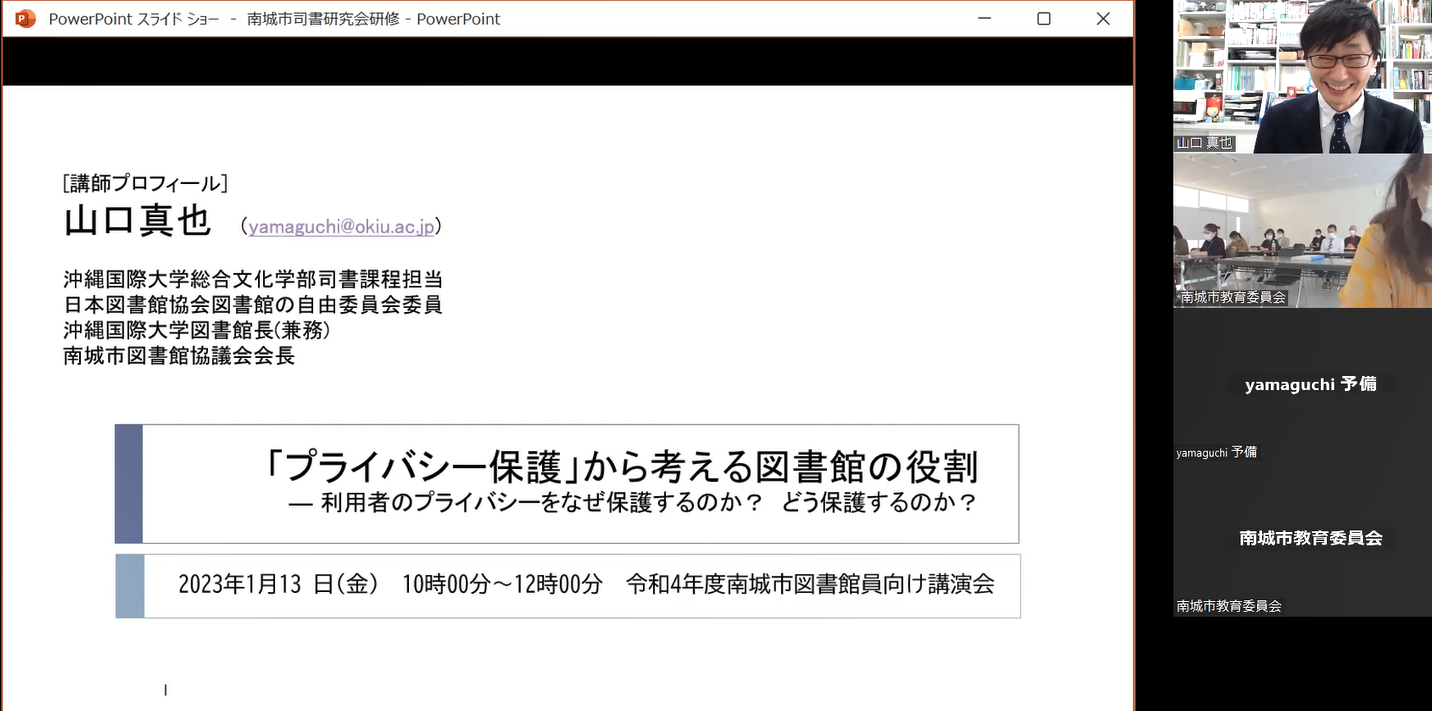Image resolution: width=1432 pixels, height=711 pixels.
Task: Click the PowerPoint logo in the title bar
Action: (25, 19)
